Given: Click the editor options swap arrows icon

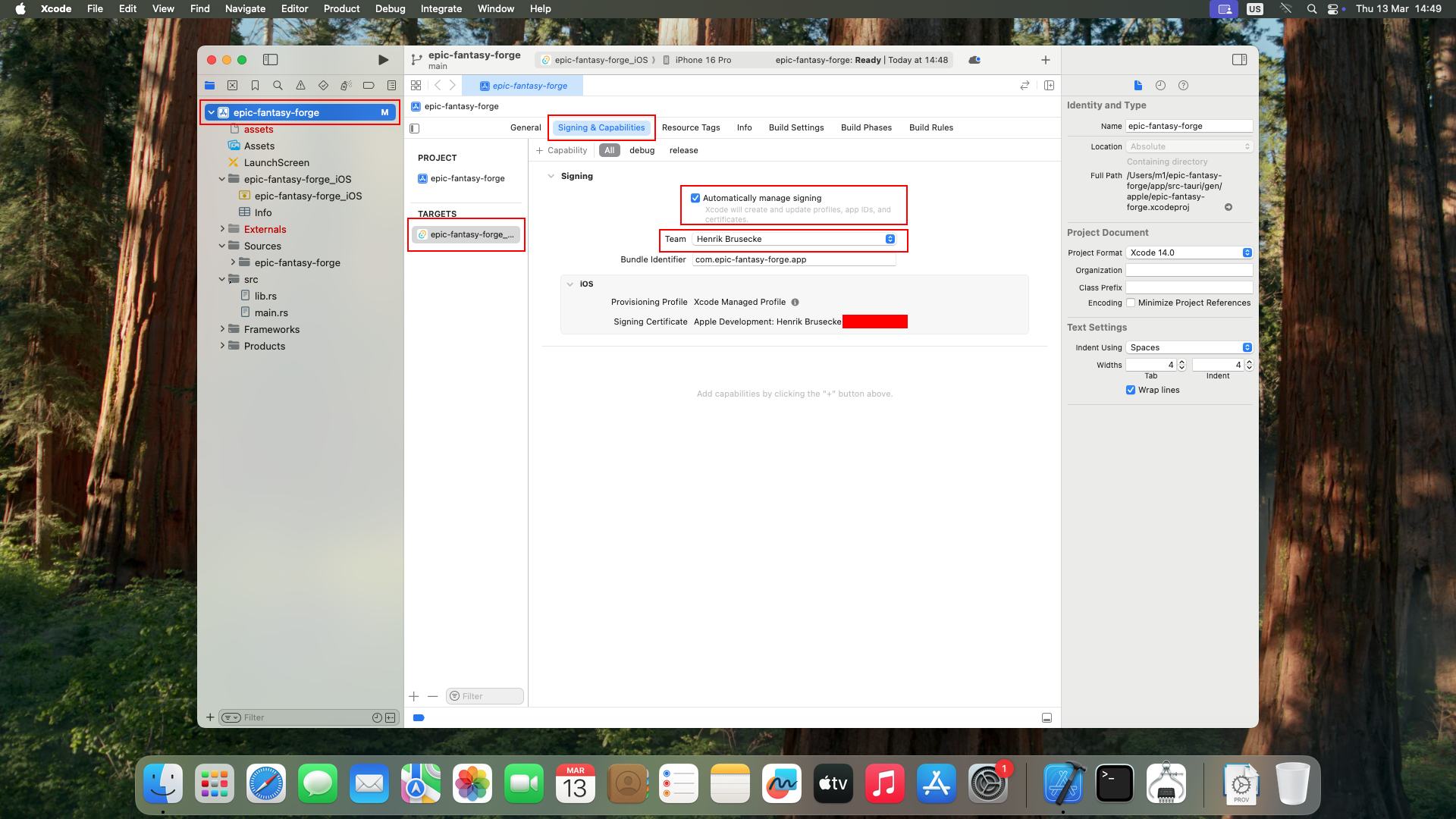Looking at the screenshot, I should (x=1025, y=86).
